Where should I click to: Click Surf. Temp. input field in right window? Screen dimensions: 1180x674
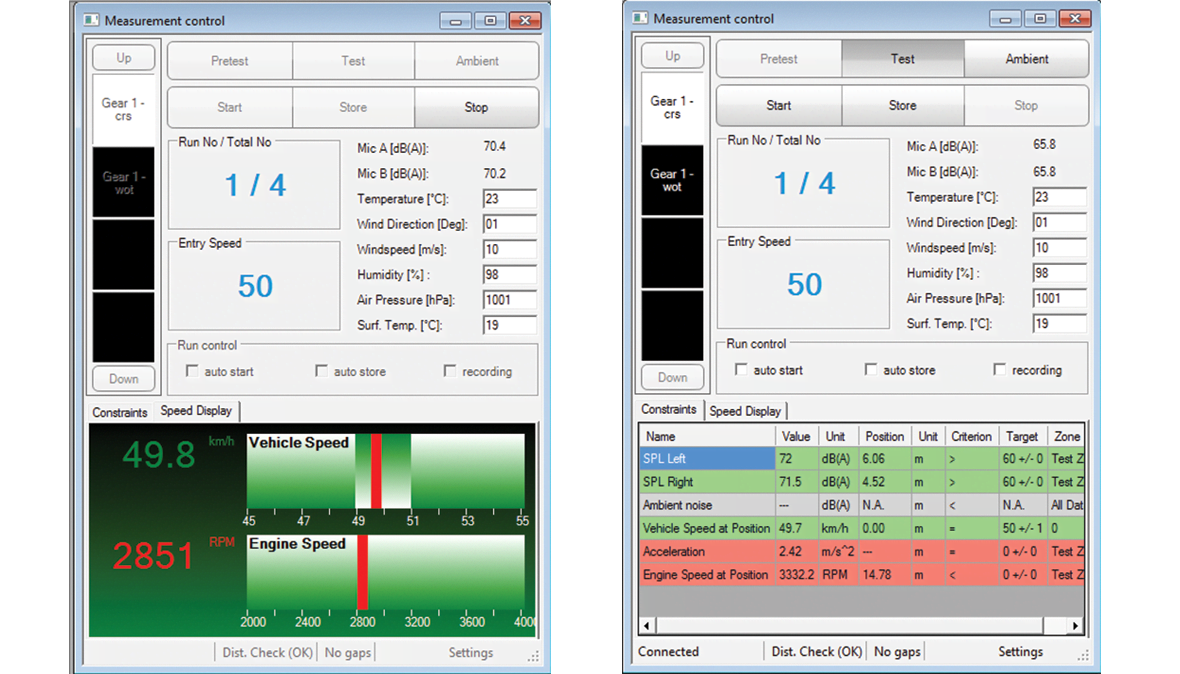pyautogui.click(x=1060, y=323)
